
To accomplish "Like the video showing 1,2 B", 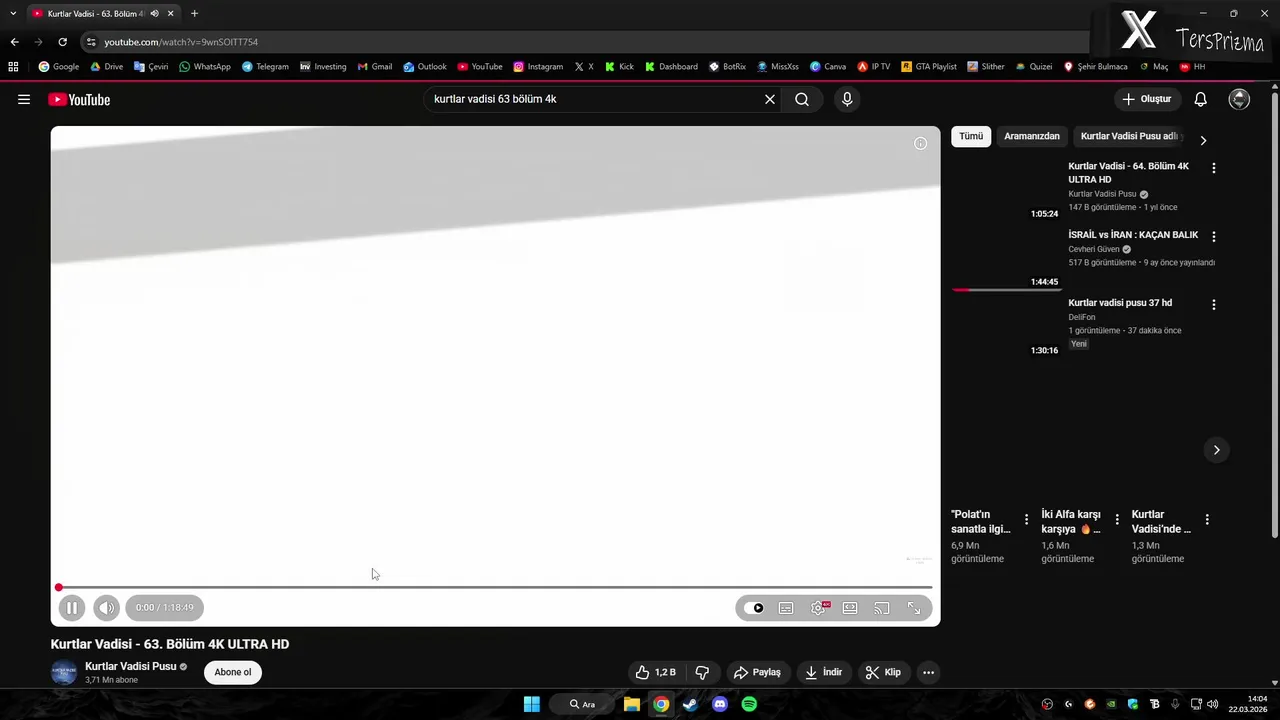I will tap(656, 672).
